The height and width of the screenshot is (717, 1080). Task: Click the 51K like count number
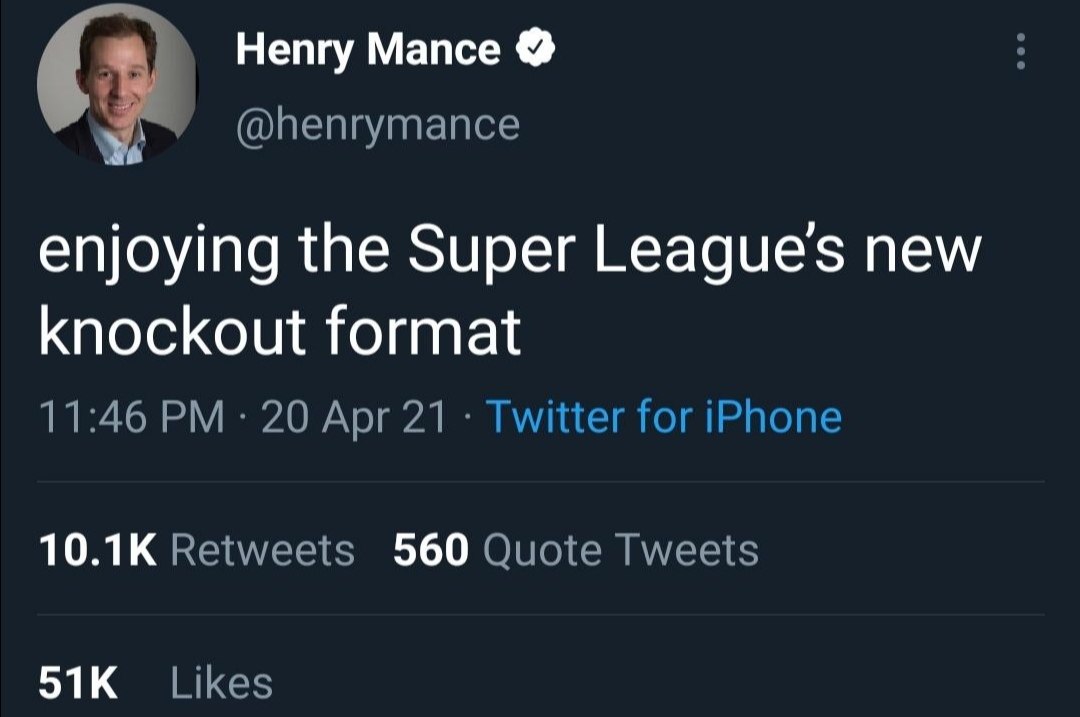pyautogui.click(x=78, y=684)
